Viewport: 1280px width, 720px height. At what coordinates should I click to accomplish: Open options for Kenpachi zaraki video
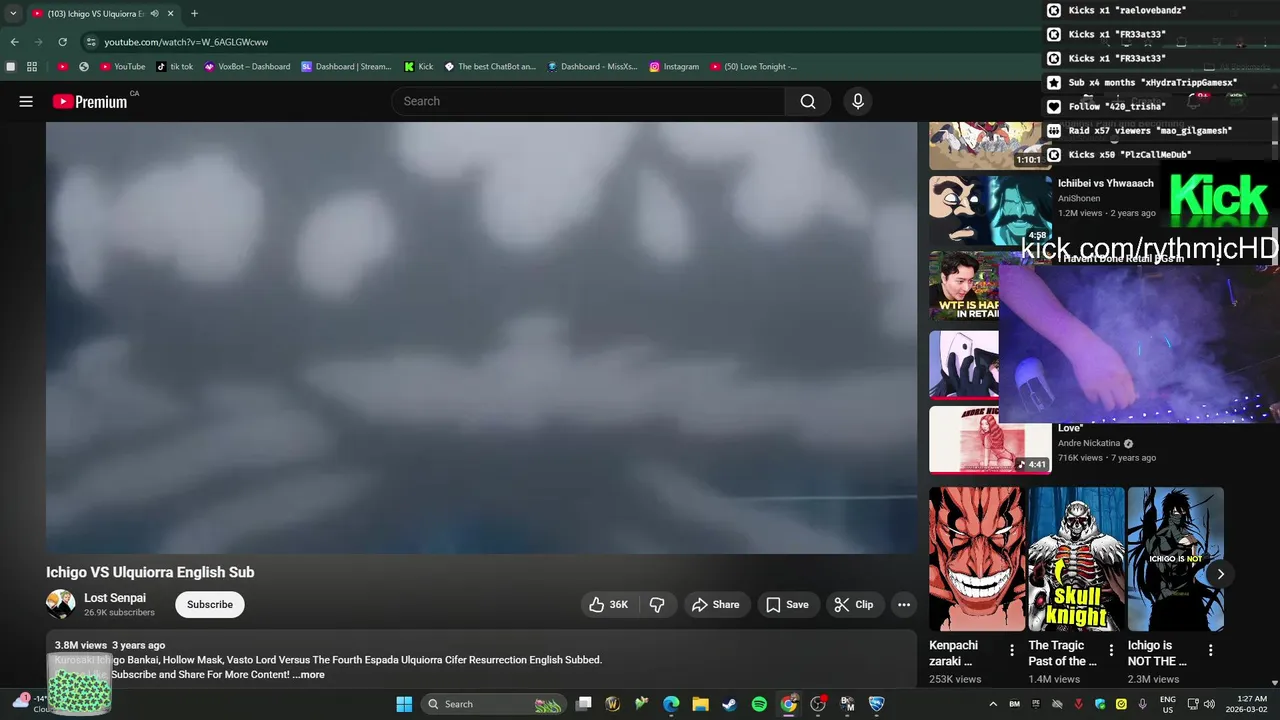[x=1012, y=650]
